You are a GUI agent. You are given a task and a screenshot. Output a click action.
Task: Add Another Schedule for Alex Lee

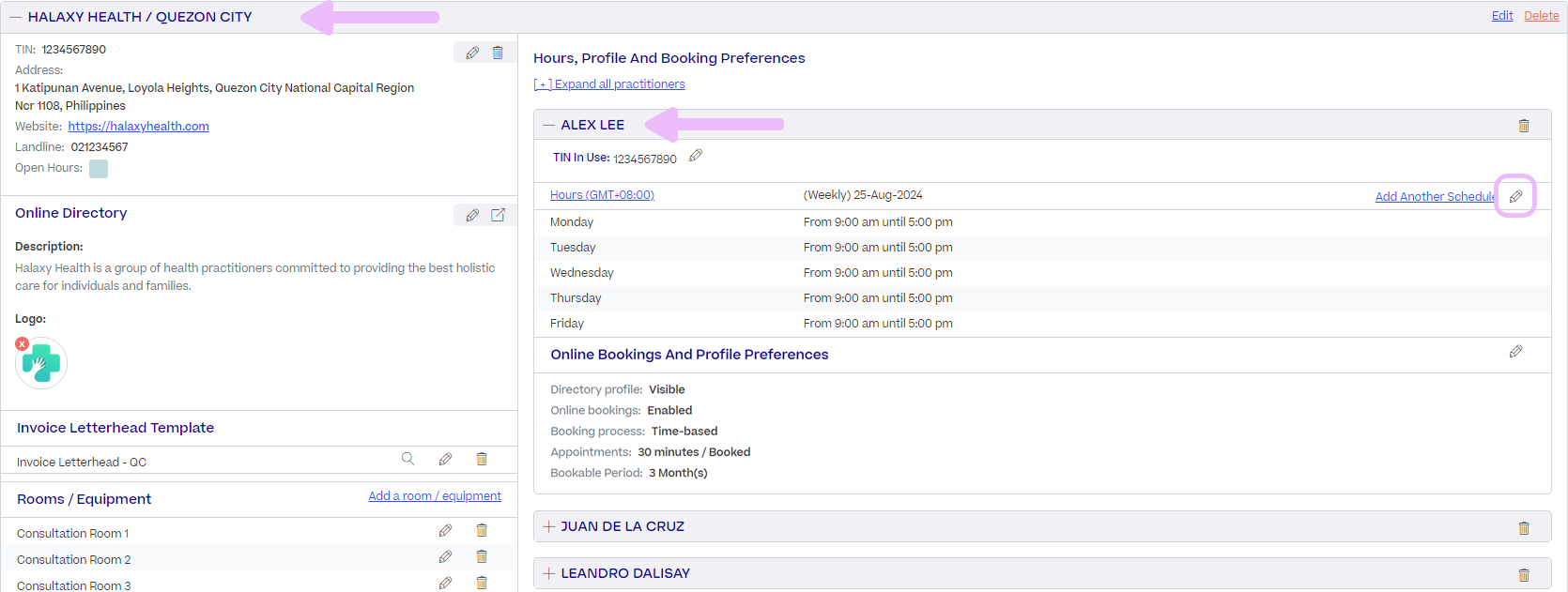click(1435, 197)
